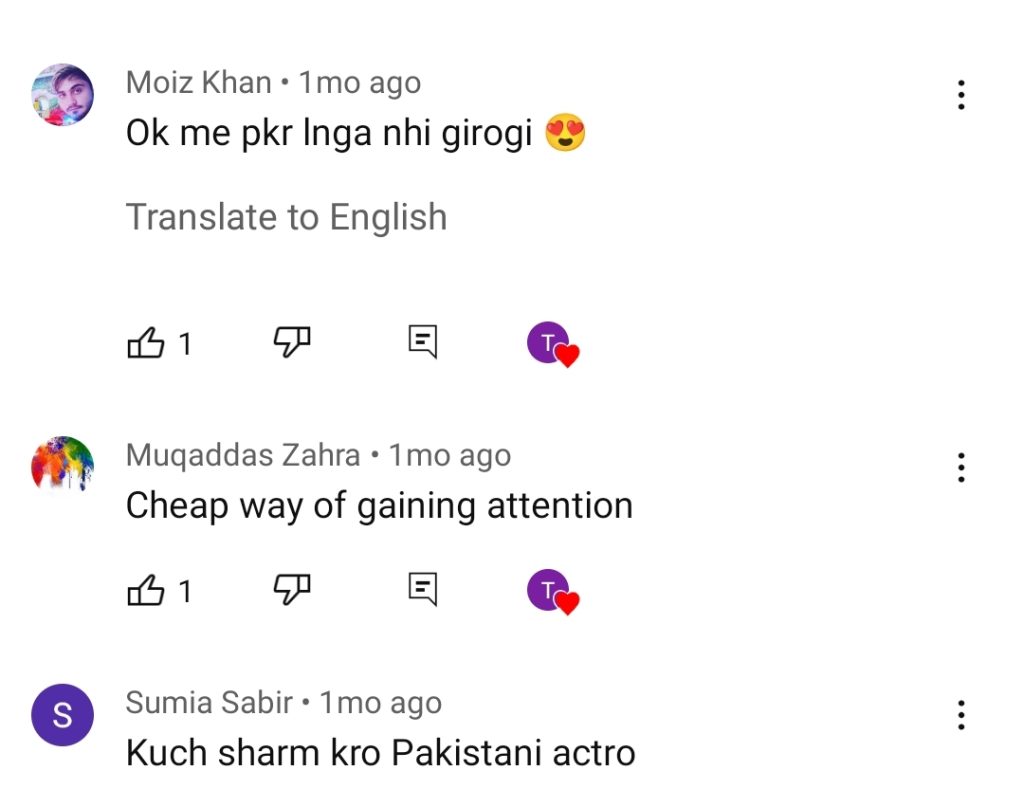Like Muqaddas Zahra's comment

146,590
